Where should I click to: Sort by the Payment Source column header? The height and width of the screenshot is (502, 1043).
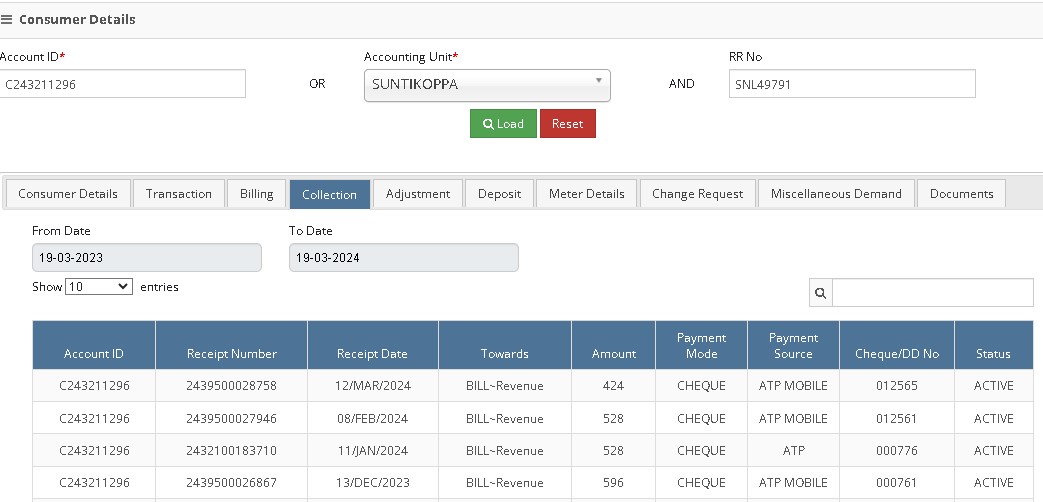click(793, 345)
